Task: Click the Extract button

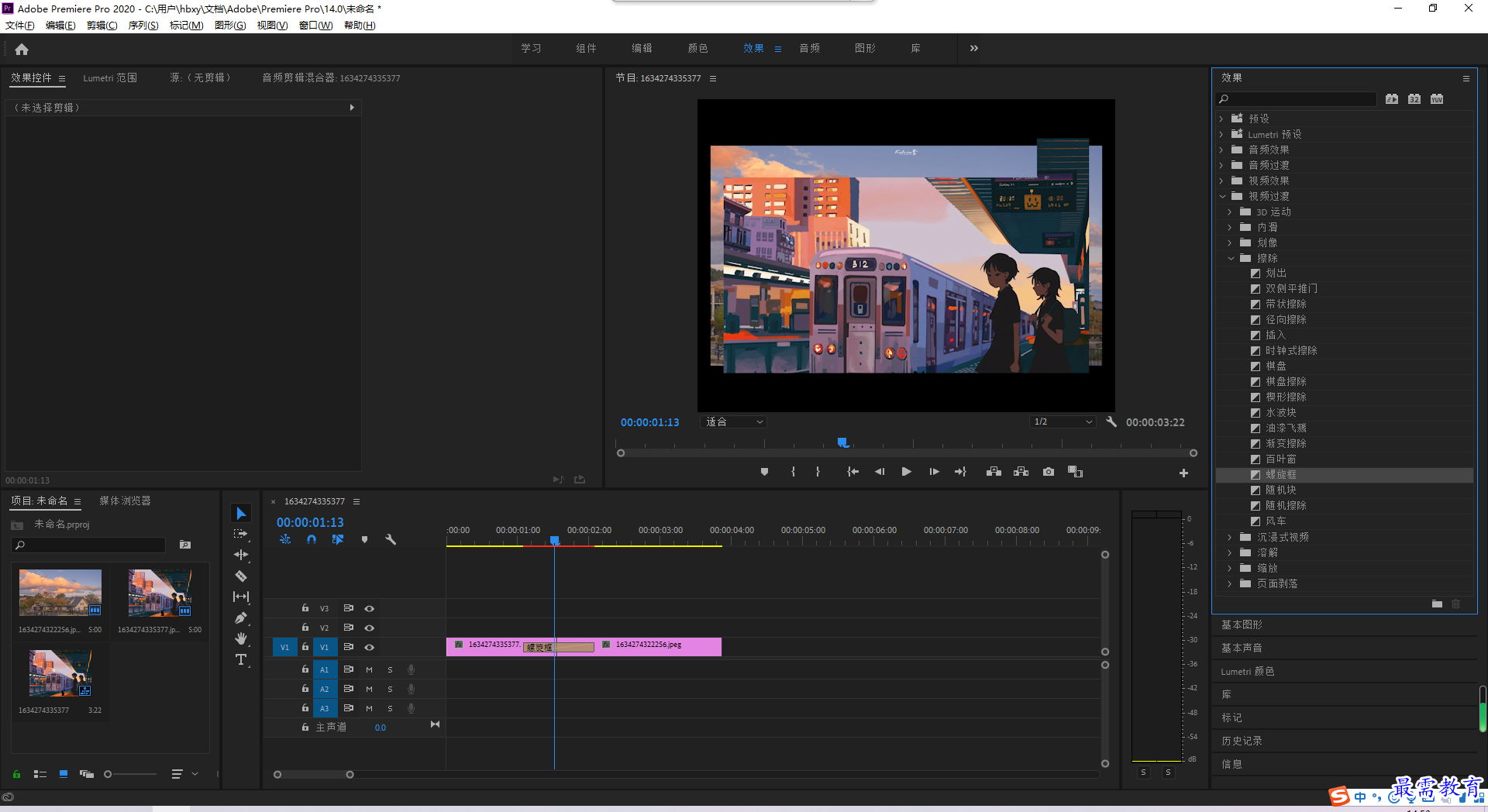Action: click(1021, 472)
